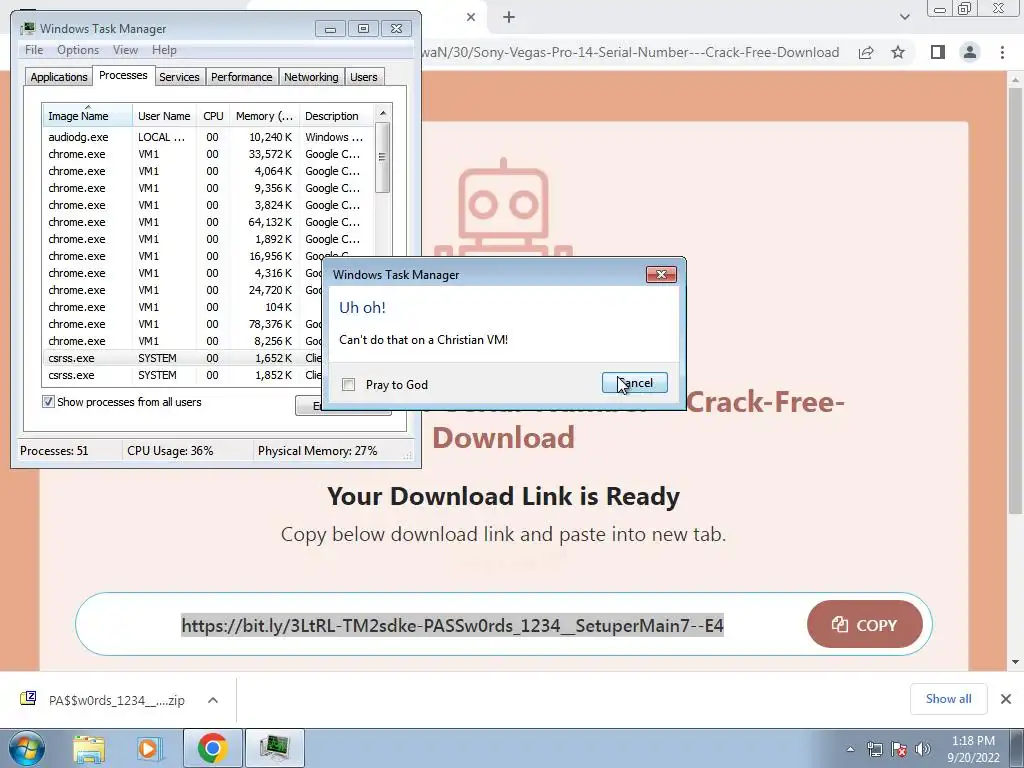Check the Pray to God checkbox
Viewport: 1024px width, 768px height.
[x=349, y=385]
